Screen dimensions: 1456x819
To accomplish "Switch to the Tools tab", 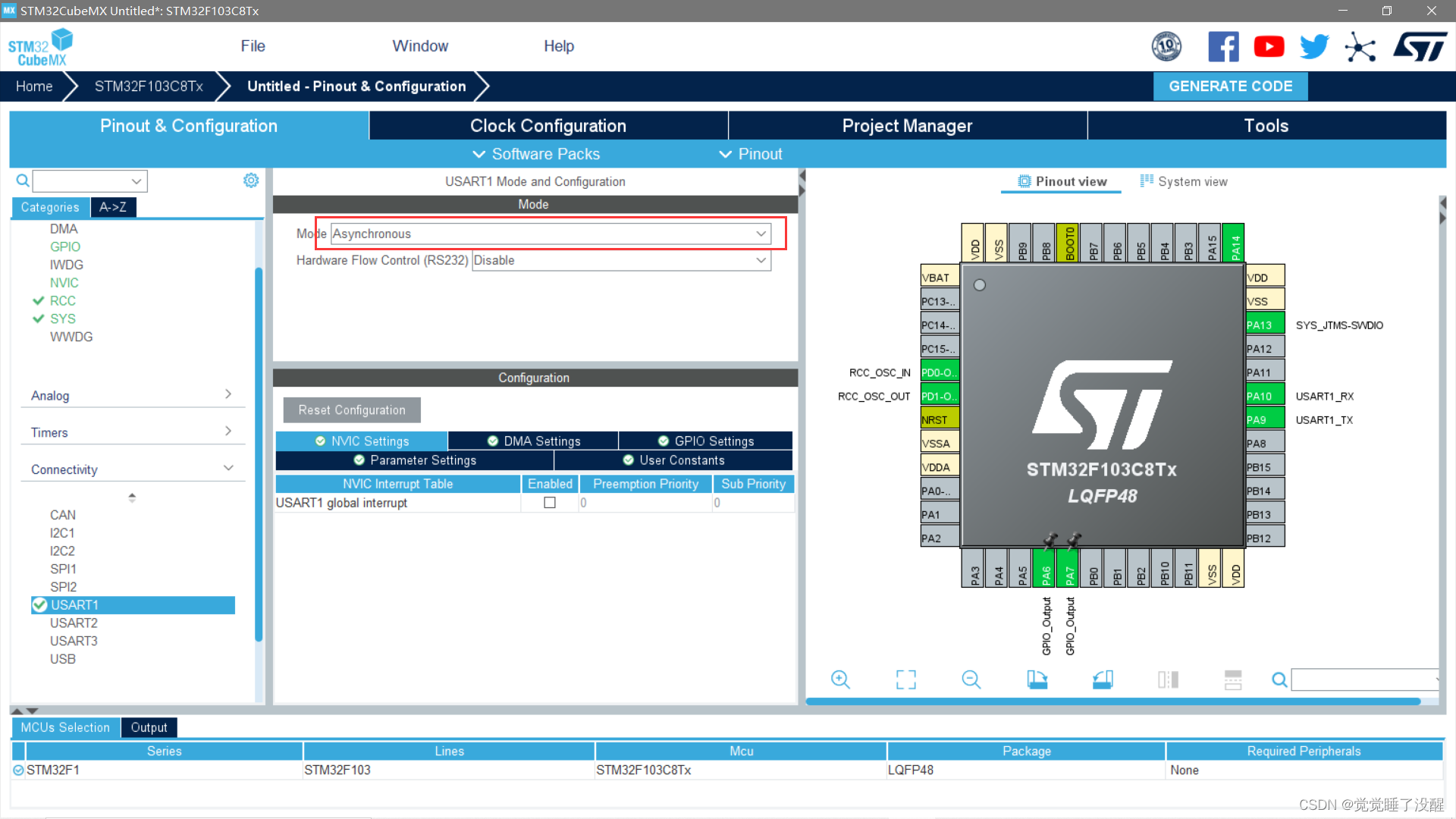I will click(1266, 126).
